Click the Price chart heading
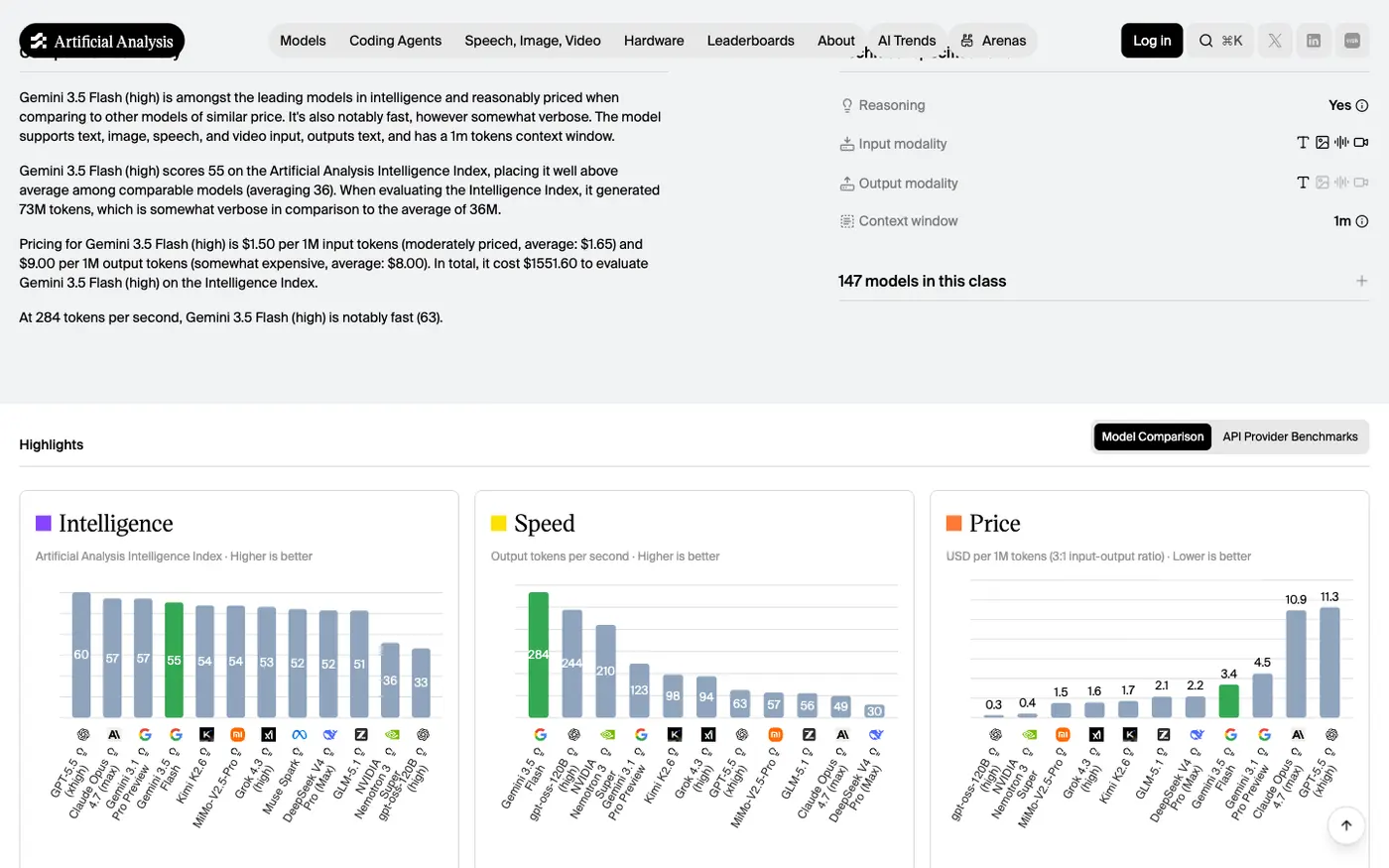Image resolution: width=1389 pixels, height=868 pixels. (994, 523)
